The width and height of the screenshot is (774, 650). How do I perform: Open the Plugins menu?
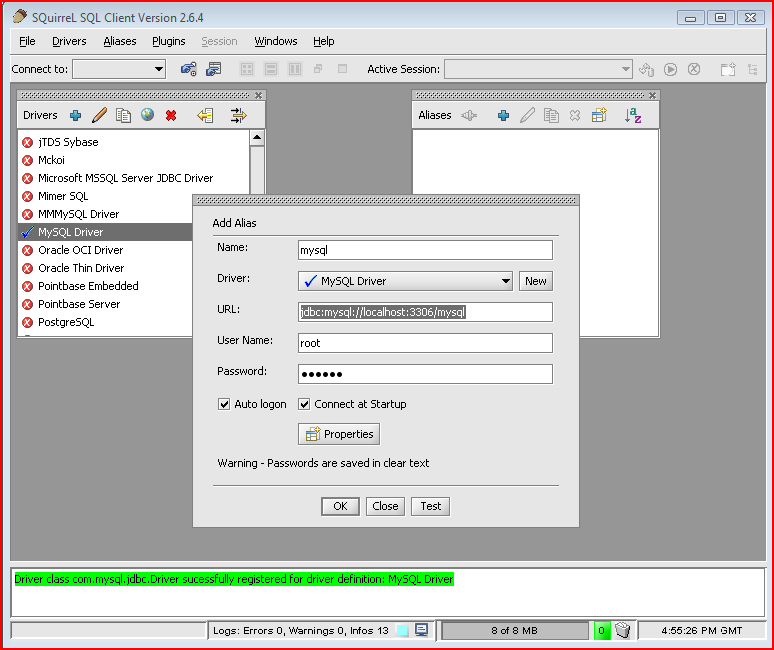tap(168, 41)
